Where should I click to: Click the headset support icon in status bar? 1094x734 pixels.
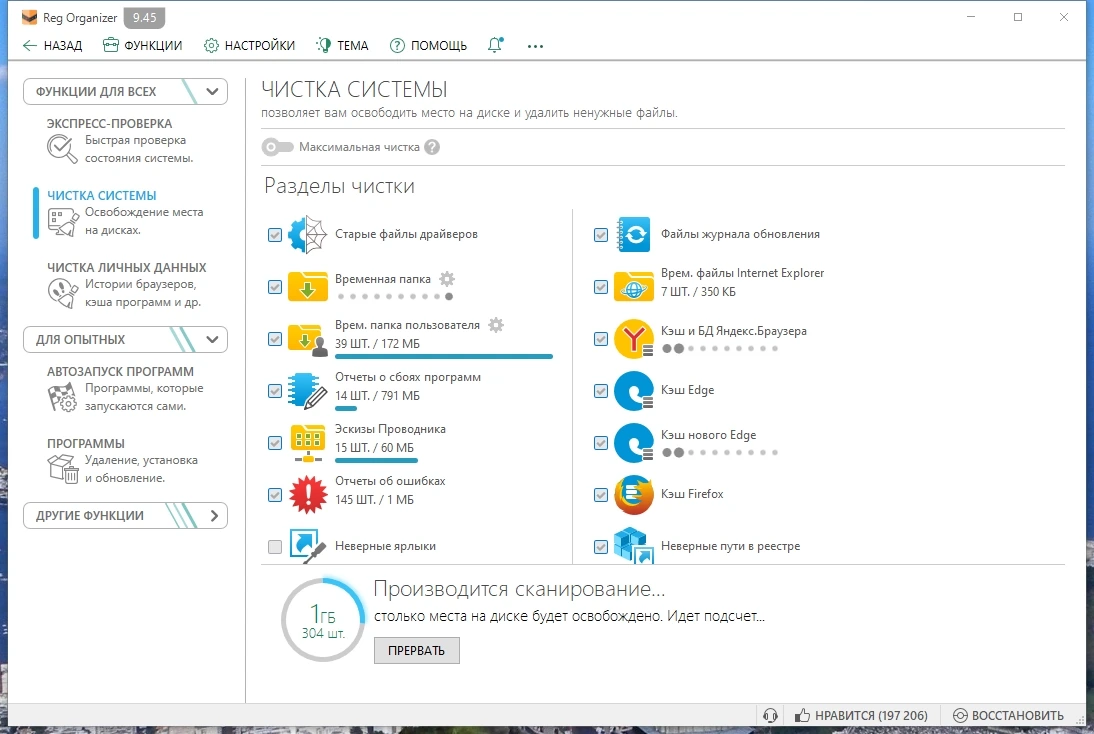770,715
